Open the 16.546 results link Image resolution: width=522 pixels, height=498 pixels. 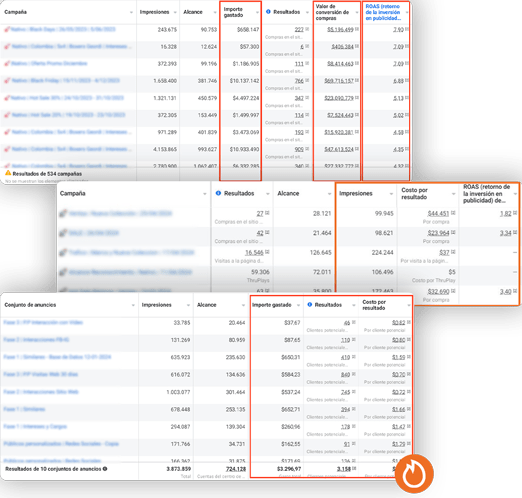coord(254,252)
